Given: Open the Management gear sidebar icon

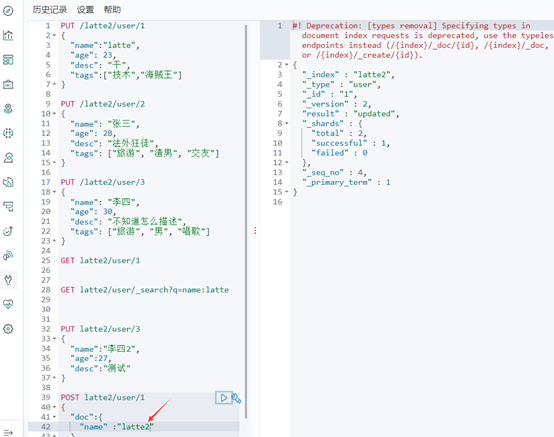Looking at the screenshot, I should (x=8, y=329).
